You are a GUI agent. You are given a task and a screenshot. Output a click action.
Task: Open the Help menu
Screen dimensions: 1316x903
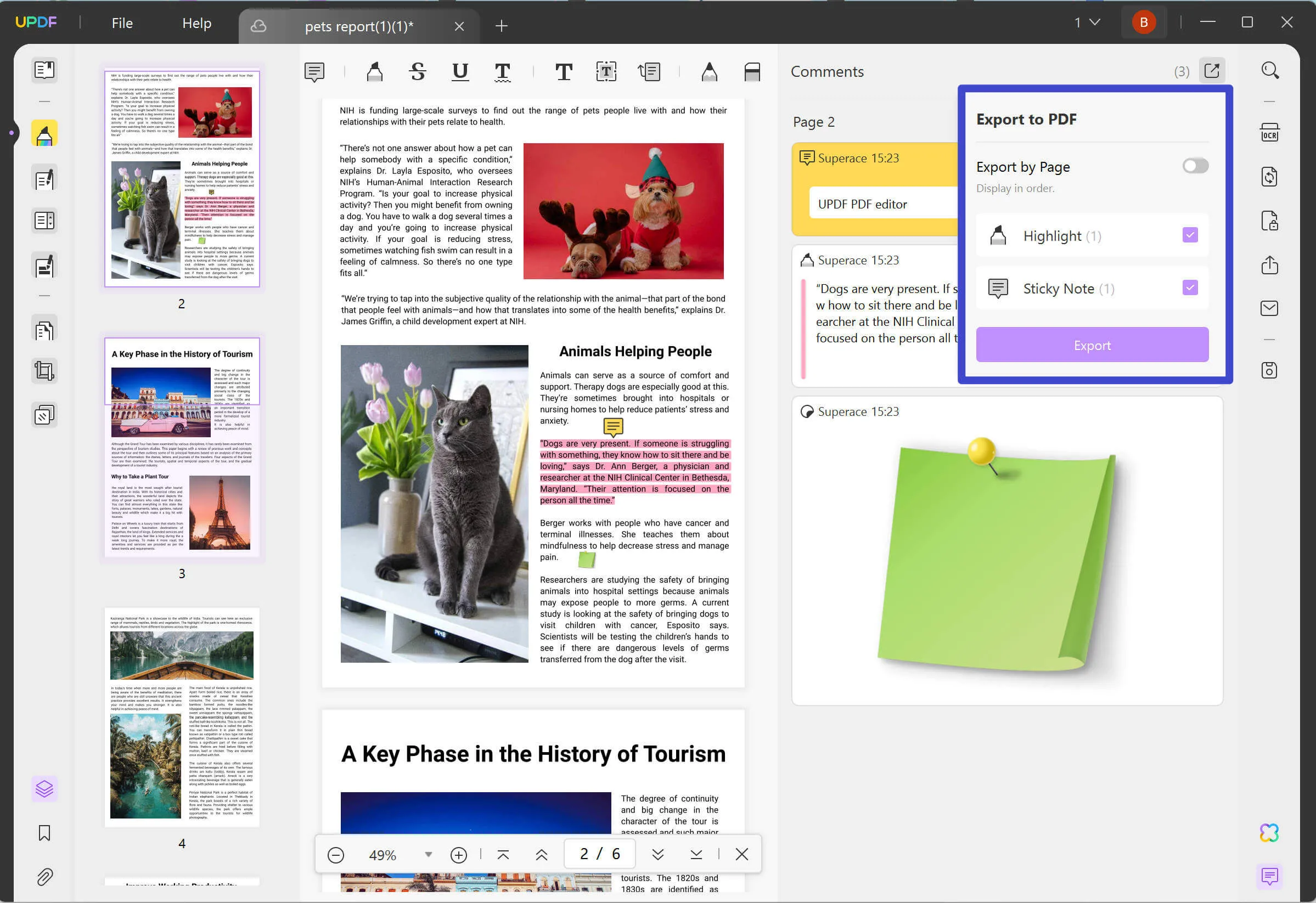click(196, 23)
